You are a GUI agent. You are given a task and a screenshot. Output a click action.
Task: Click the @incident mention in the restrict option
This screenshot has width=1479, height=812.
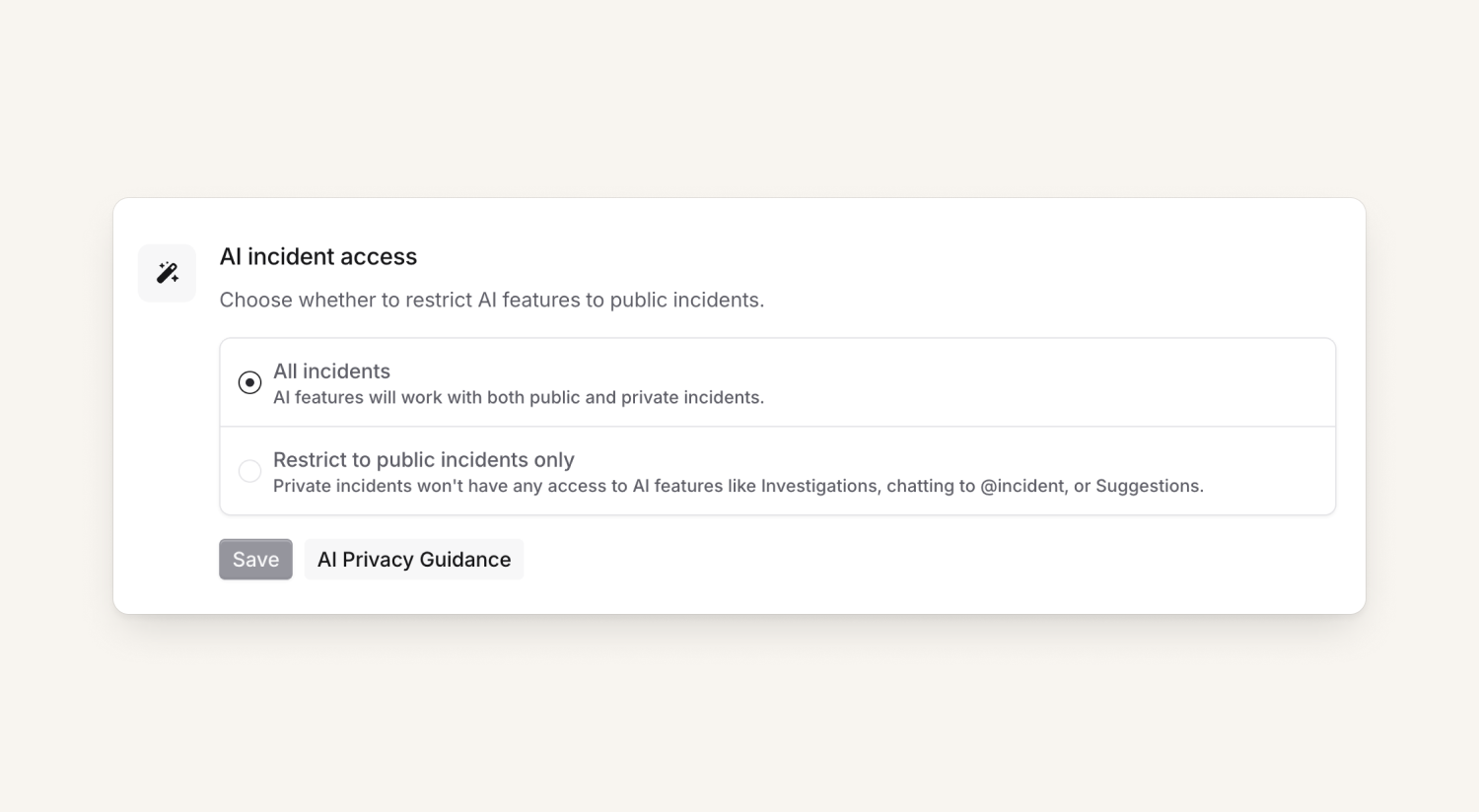coord(1022,486)
